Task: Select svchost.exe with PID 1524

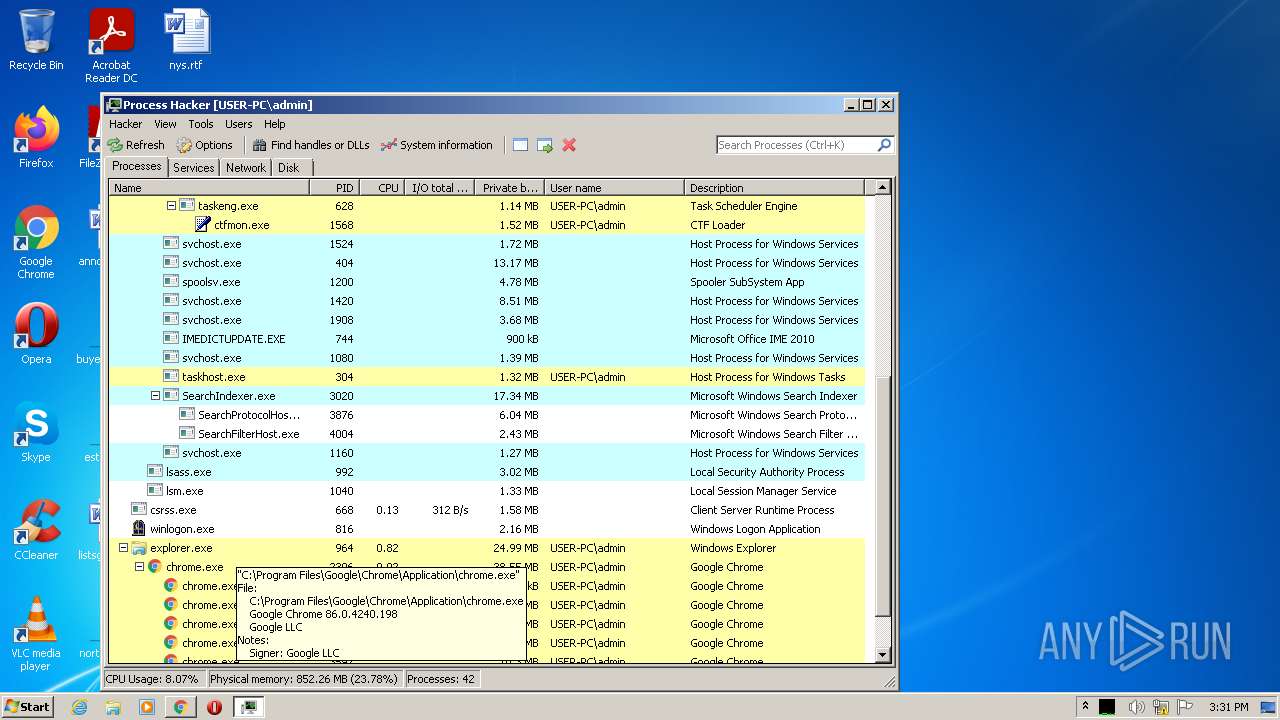Action: [x=487, y=244]
